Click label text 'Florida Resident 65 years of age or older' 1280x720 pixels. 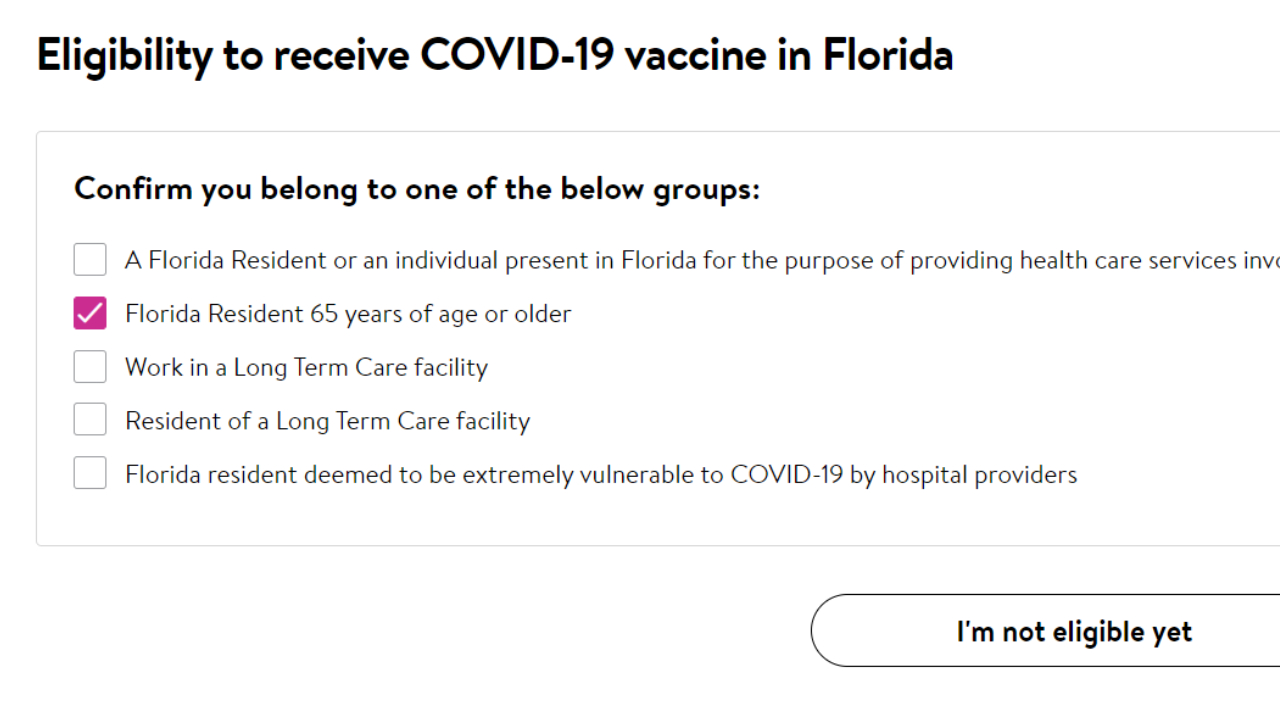click(x=348, y=314)
